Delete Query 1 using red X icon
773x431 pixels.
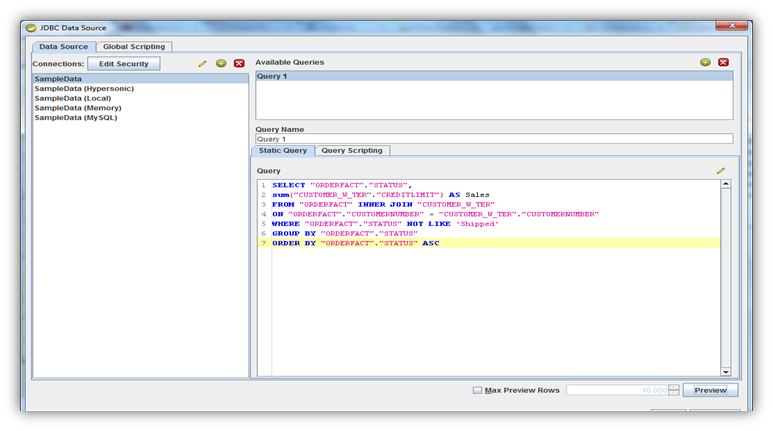[723, 62]
